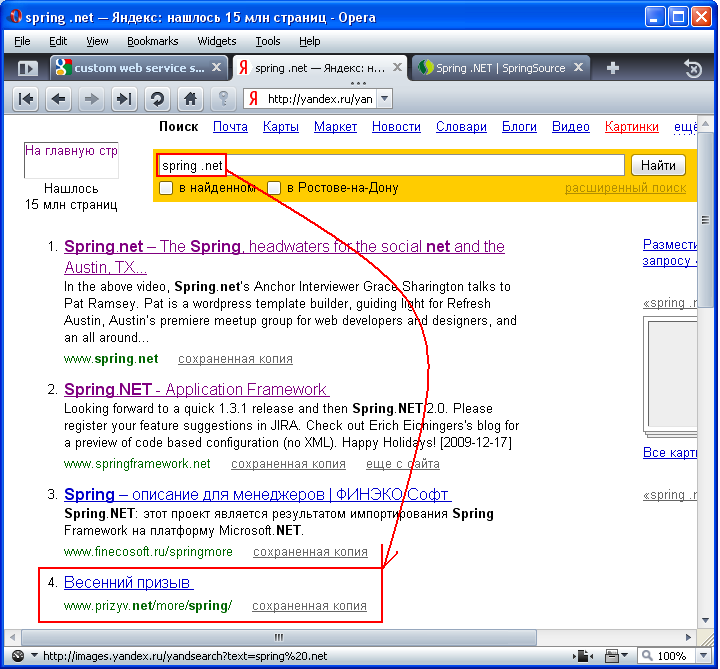Open the Edit menu
Image resolution: width=720 pixels, height=669 pixels.
coord(58,41)
